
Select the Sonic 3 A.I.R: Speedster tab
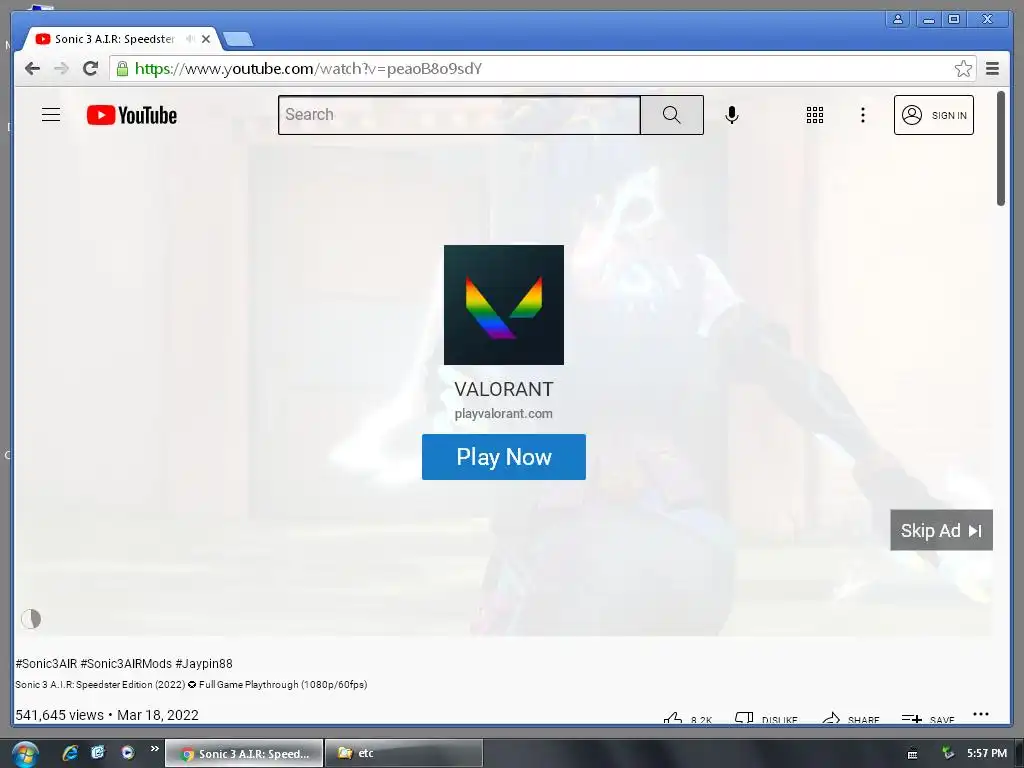(x=114, y=39)
